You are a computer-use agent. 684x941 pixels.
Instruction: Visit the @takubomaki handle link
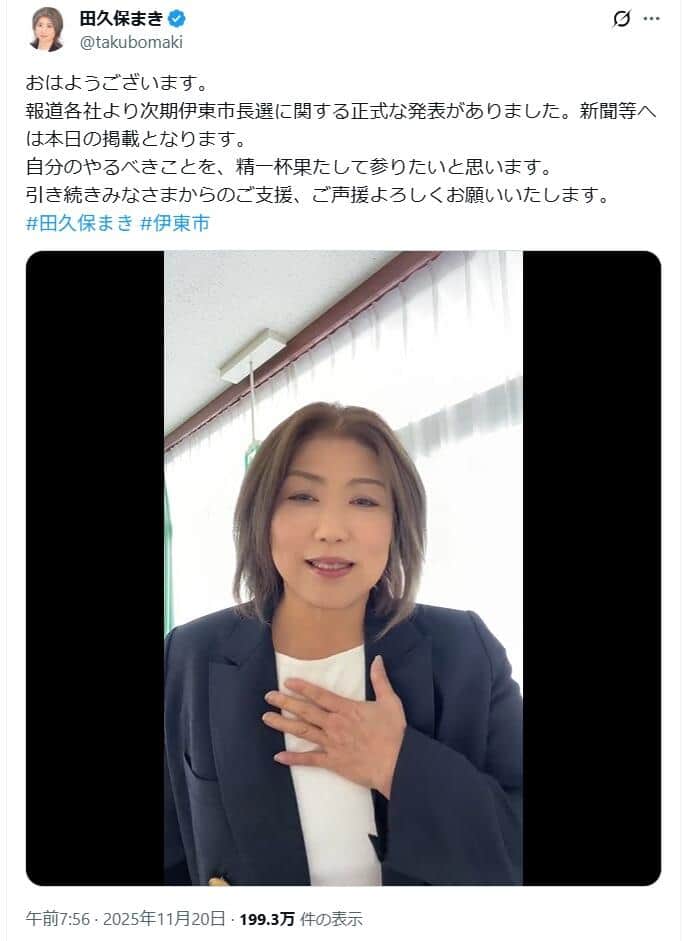pos(131,42)
